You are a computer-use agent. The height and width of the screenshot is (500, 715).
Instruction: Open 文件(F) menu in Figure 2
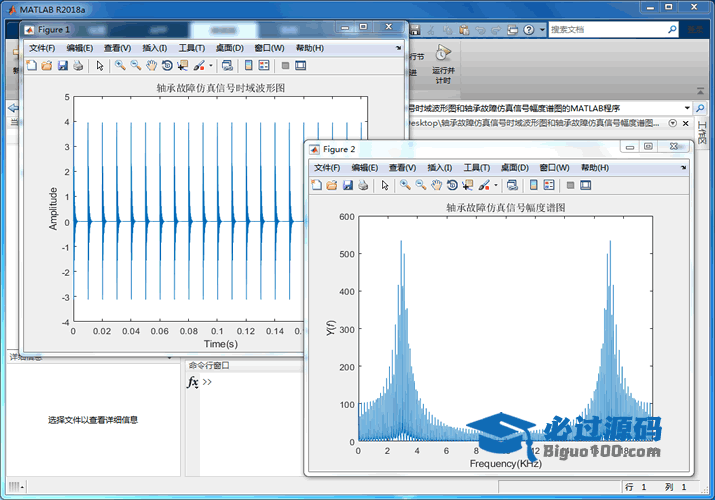(x=327, y=168)
